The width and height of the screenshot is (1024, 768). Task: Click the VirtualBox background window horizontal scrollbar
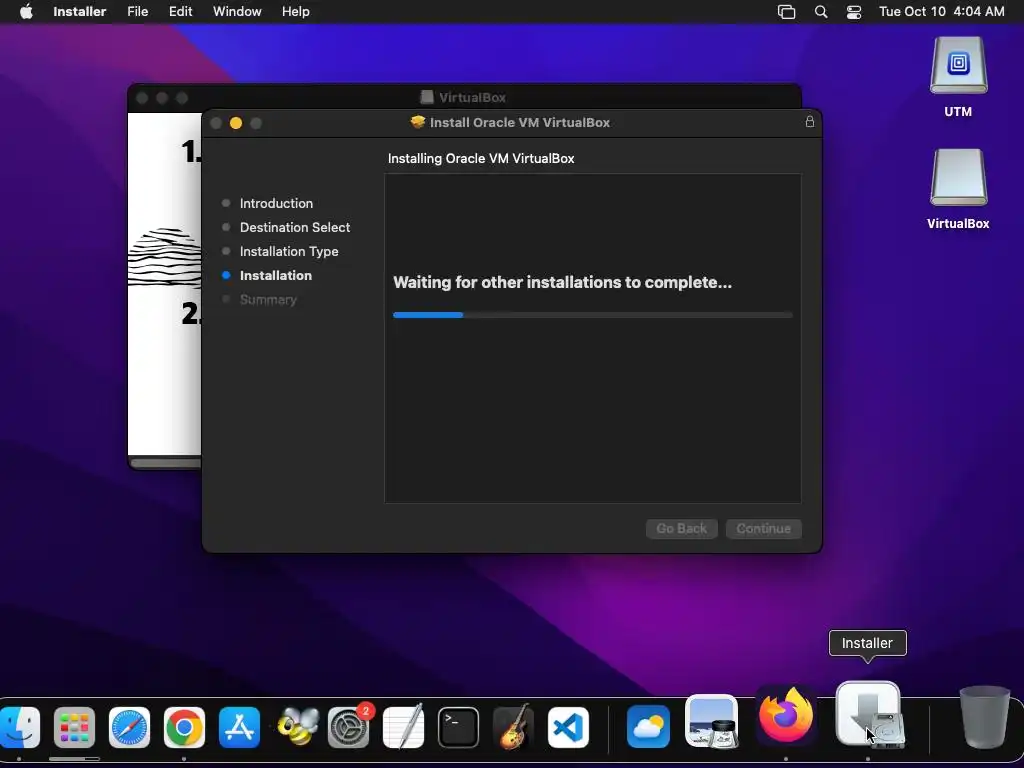pos(166,463)
